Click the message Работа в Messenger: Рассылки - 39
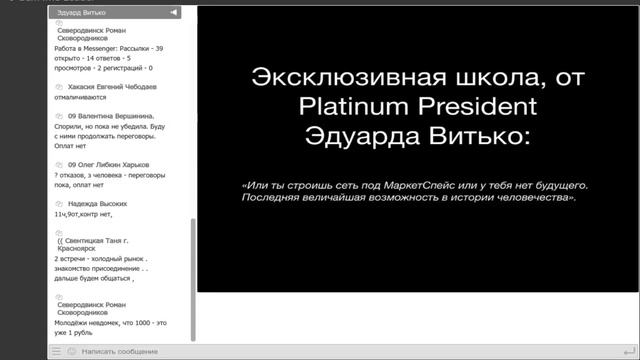Viewport: 640px width, 360px height. pos(109,58)
